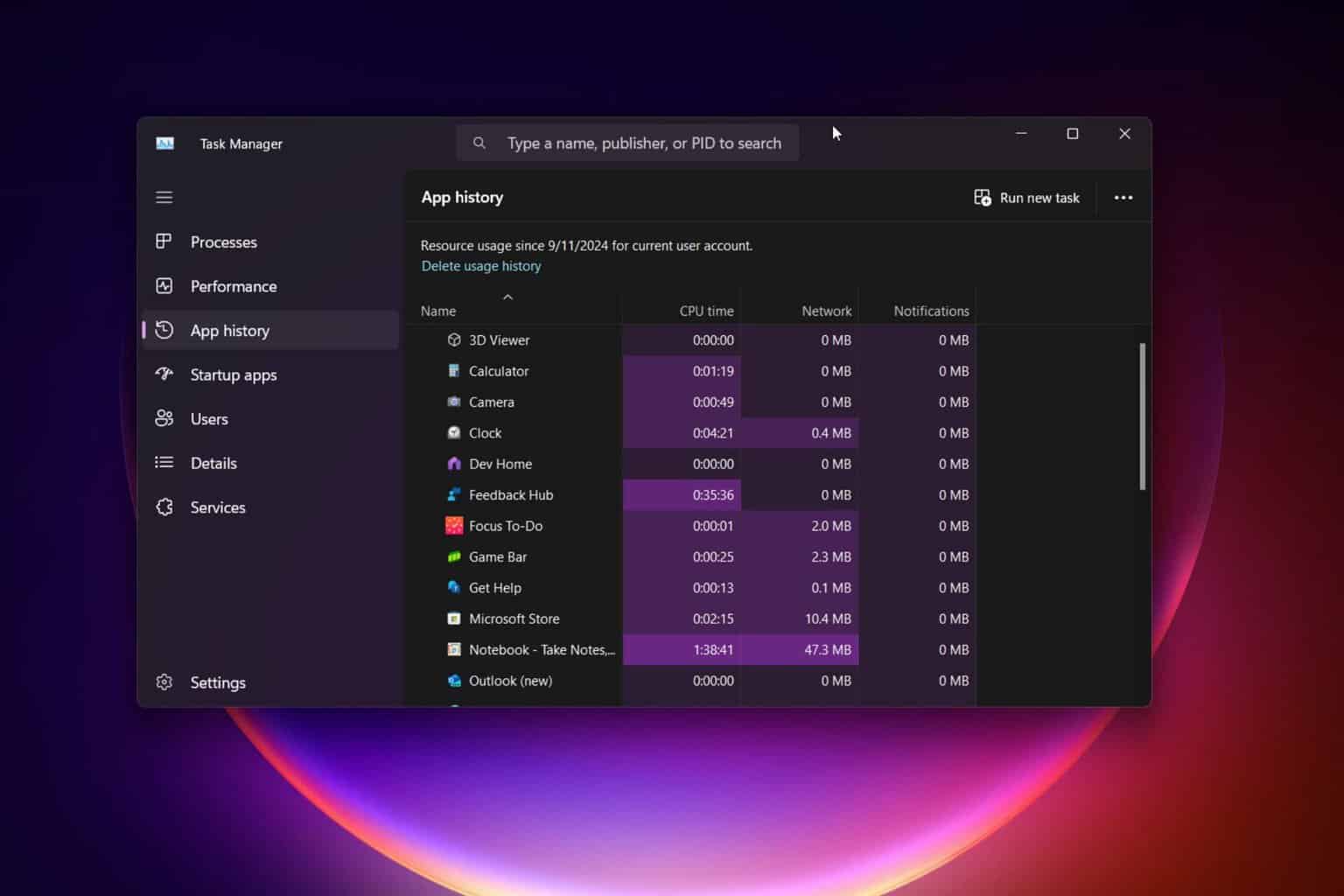Select the Dev Home row name
The width and height of the screenshot is (1344, 896).
500,464
